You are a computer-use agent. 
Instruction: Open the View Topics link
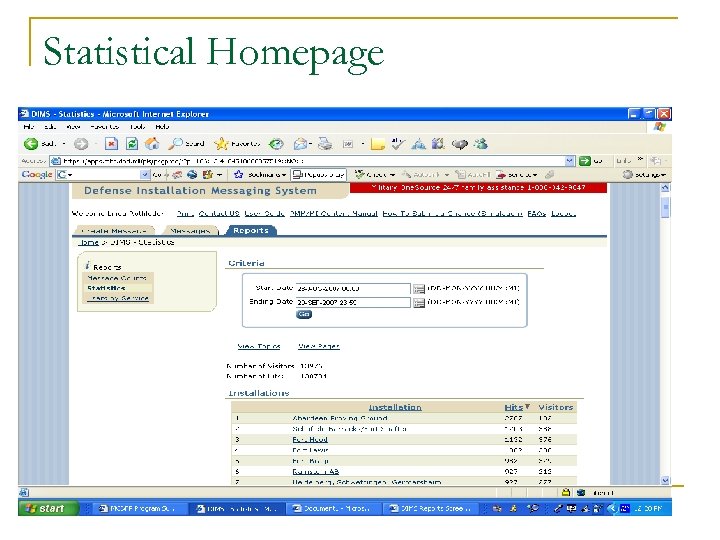pyautogui.click(x=259, y=346)
